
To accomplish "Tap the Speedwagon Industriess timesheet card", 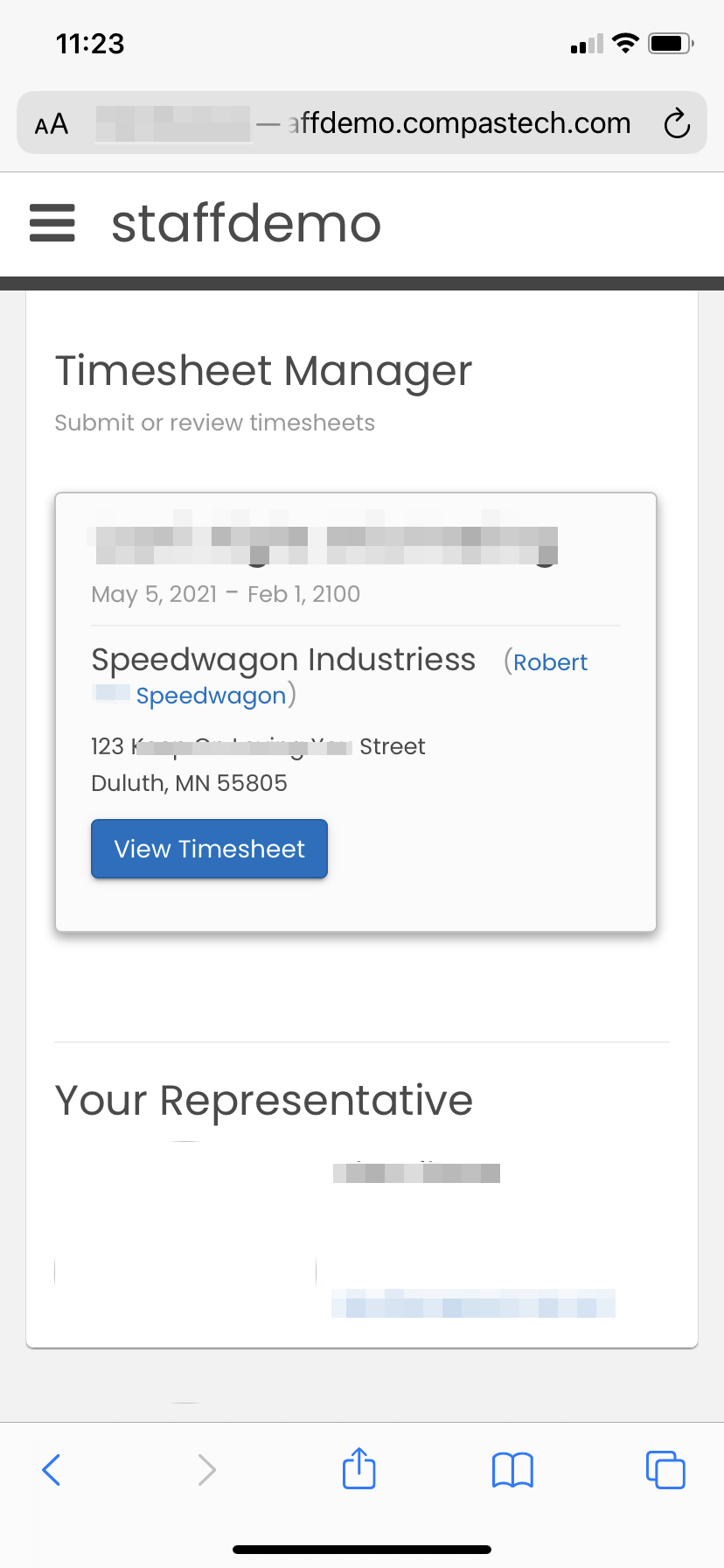I will [355, 711].
